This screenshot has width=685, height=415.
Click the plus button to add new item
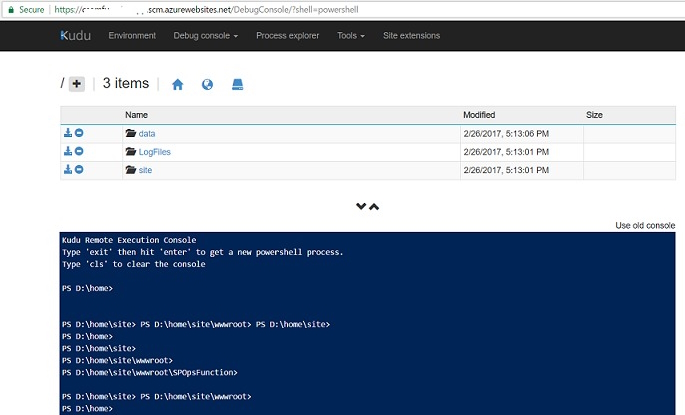[x=77, y=84]
